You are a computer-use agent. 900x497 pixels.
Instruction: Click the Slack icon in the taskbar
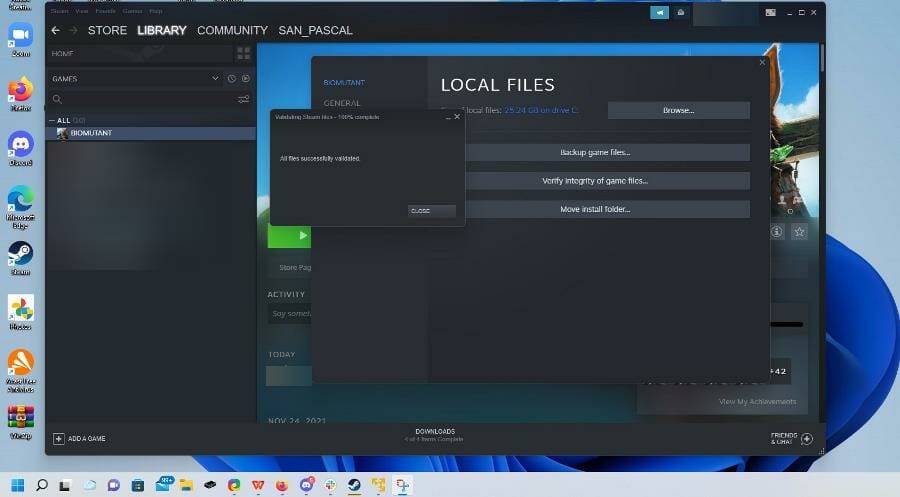click(330, 486)
